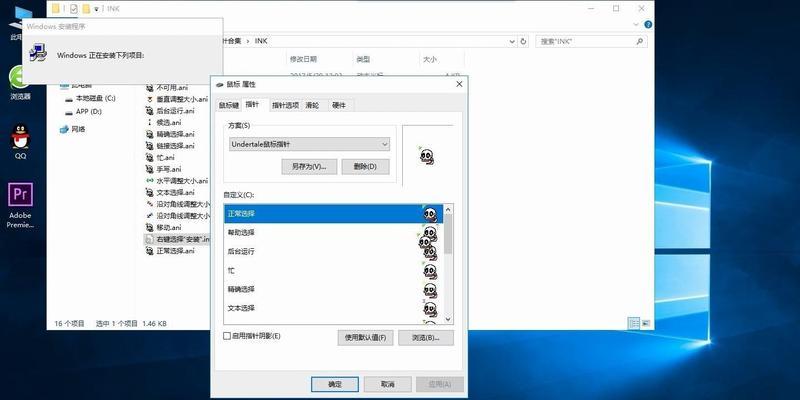The height and width of the screenshot is (400, 800).
Task: Click the APP (D:) drive icon
Action: tap(69, 112)
